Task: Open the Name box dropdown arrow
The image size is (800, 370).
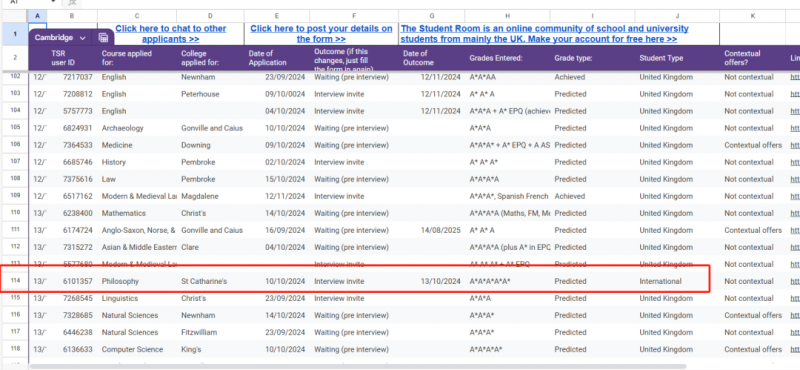Action: [x=54, y=2]
